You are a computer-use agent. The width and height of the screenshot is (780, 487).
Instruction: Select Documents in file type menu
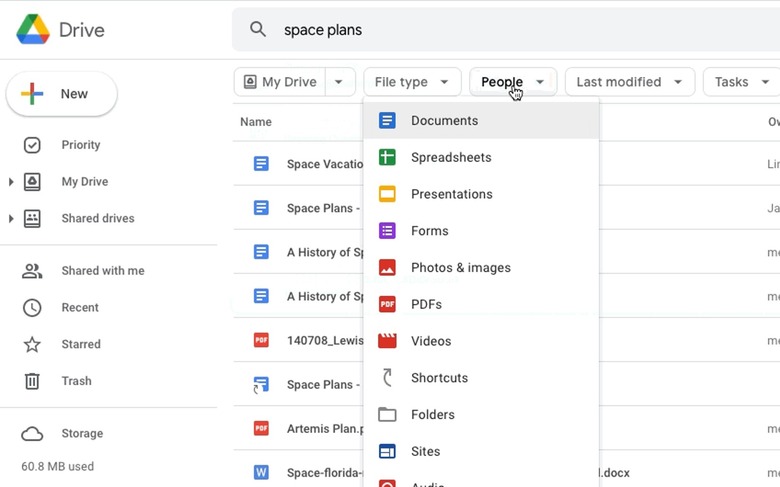(x=444, y=121)
